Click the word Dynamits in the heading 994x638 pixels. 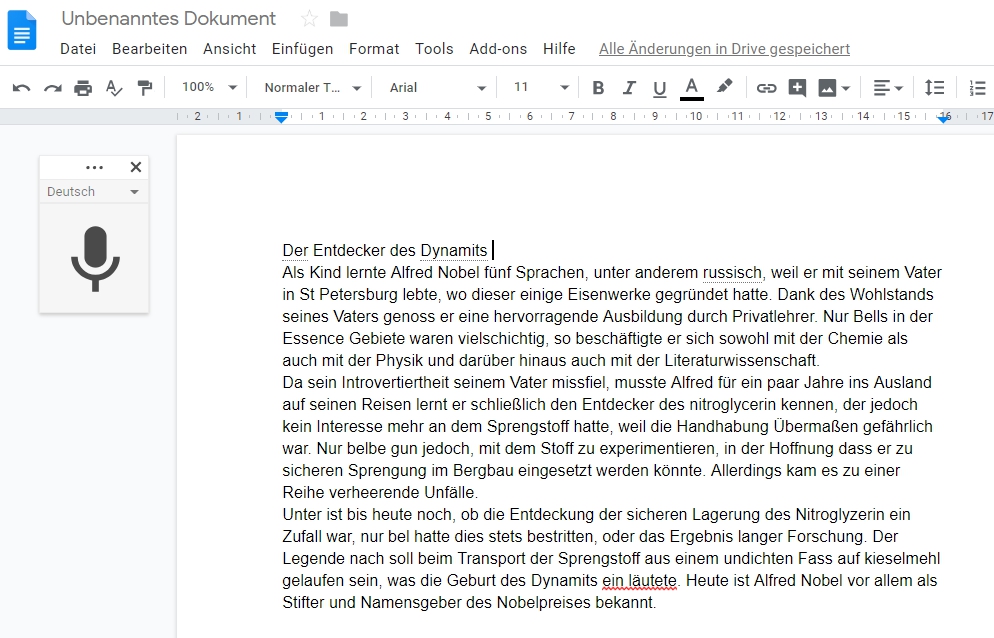pyautogui.click(x=454, y=251)
